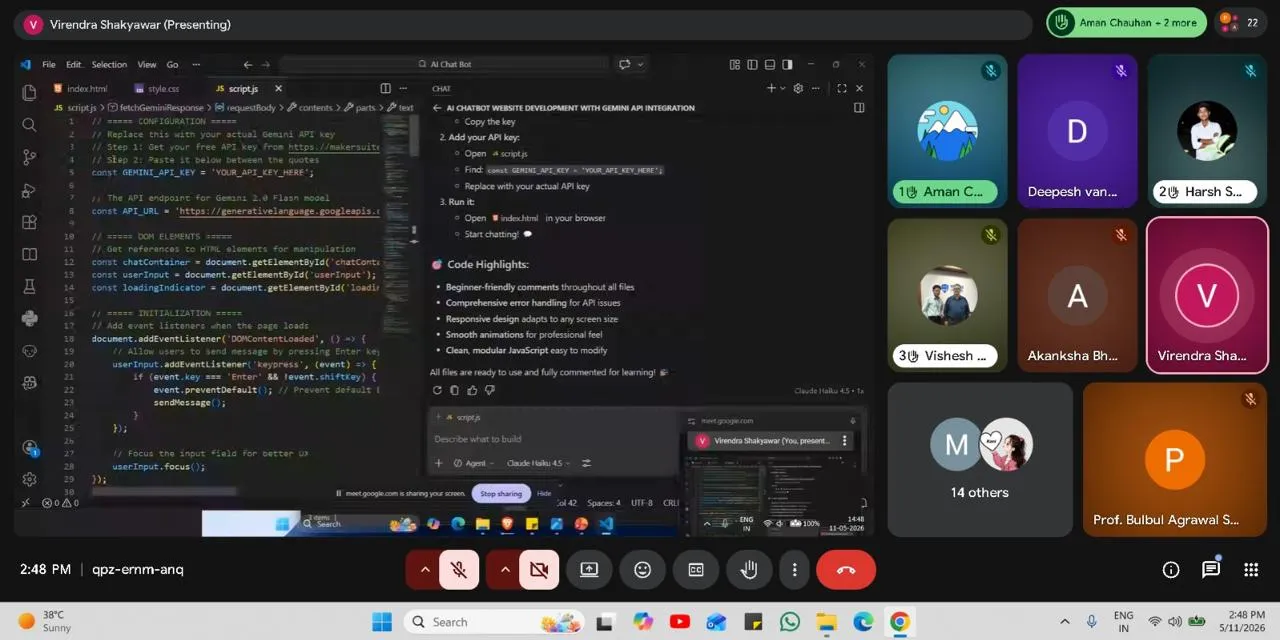Open Accounts icon with badge in VS Code

[29, 448]
